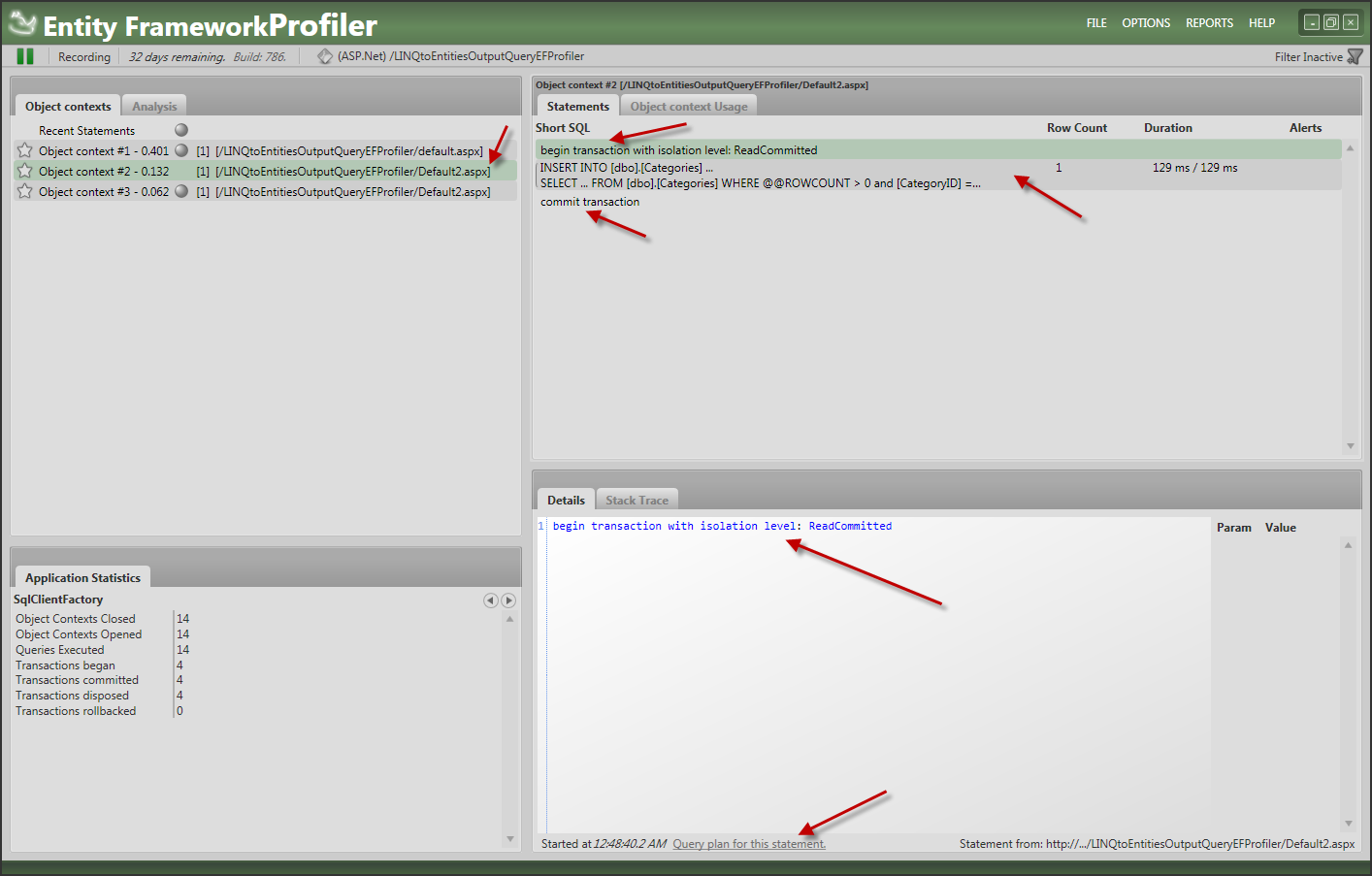This screenshot has width=1372, height=876.
Task: Click status circle of Object context #3
Action: (181, 191)
